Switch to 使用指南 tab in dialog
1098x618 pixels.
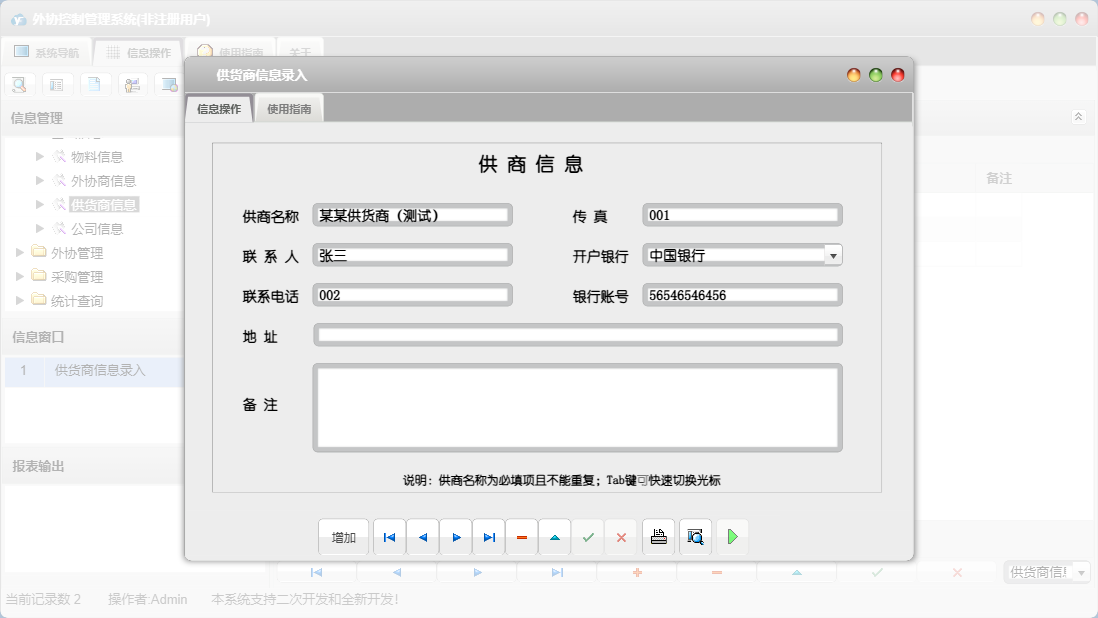[289, 109]
